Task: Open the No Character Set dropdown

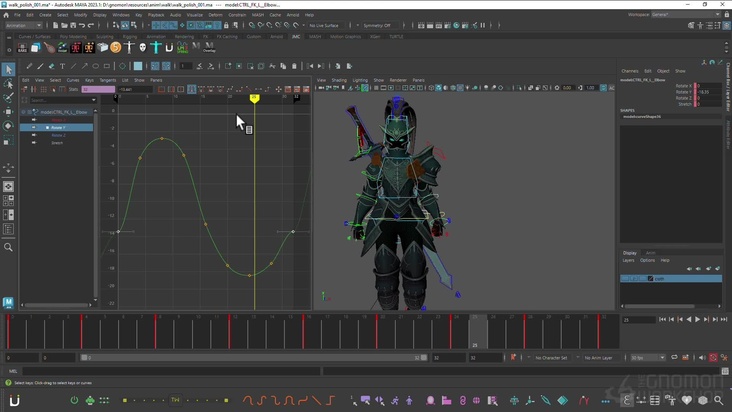Action: (x=551, y=357)
